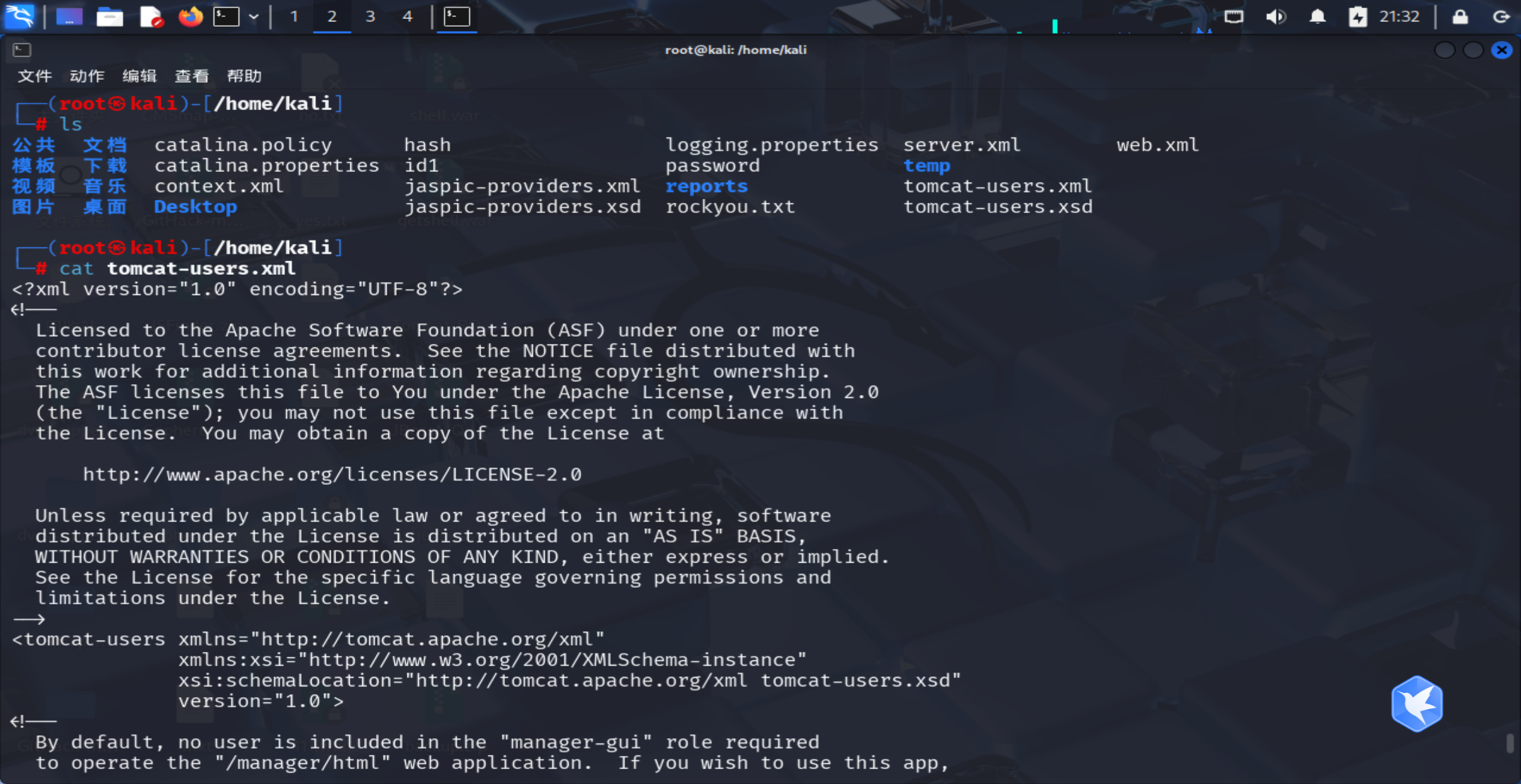Click 'web.xml' file name
This screenshot has width=1521, height=784.
(x=1158, y=145)
